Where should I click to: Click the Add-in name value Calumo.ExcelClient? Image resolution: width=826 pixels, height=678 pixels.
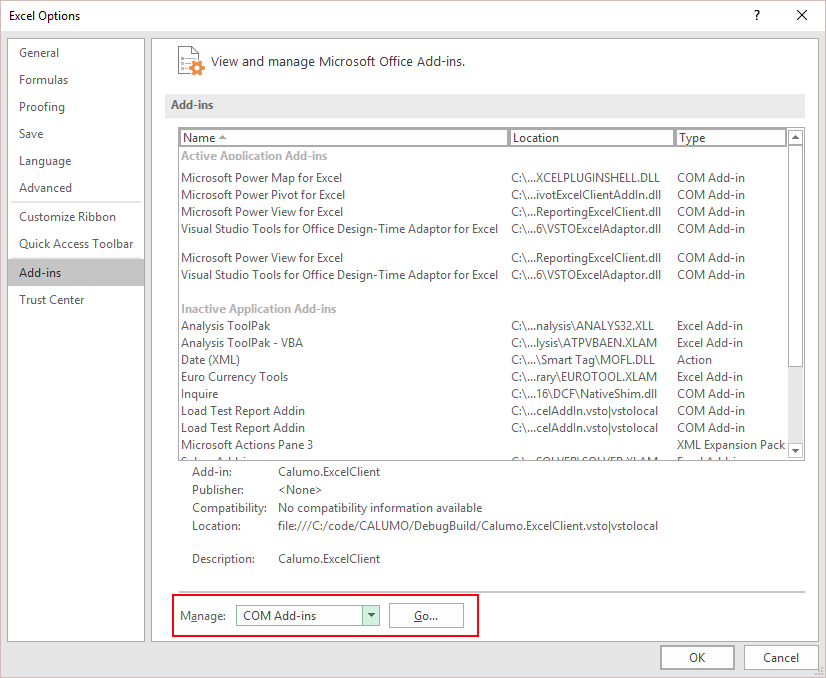pyautogui.click(x=329, y=472)
